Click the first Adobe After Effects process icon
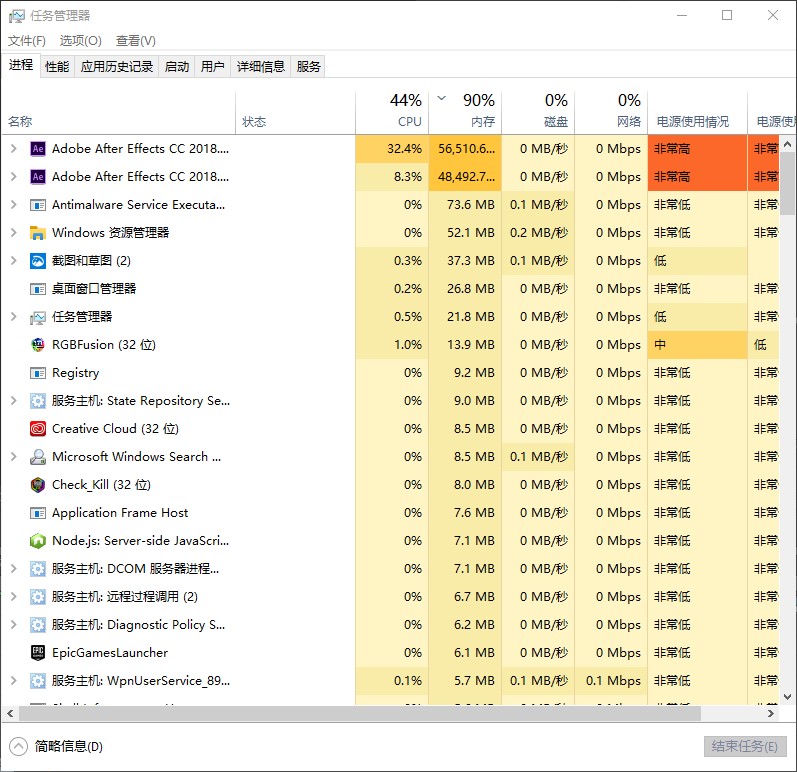Viewport: 797px width, 772px height. pos(38,149)
